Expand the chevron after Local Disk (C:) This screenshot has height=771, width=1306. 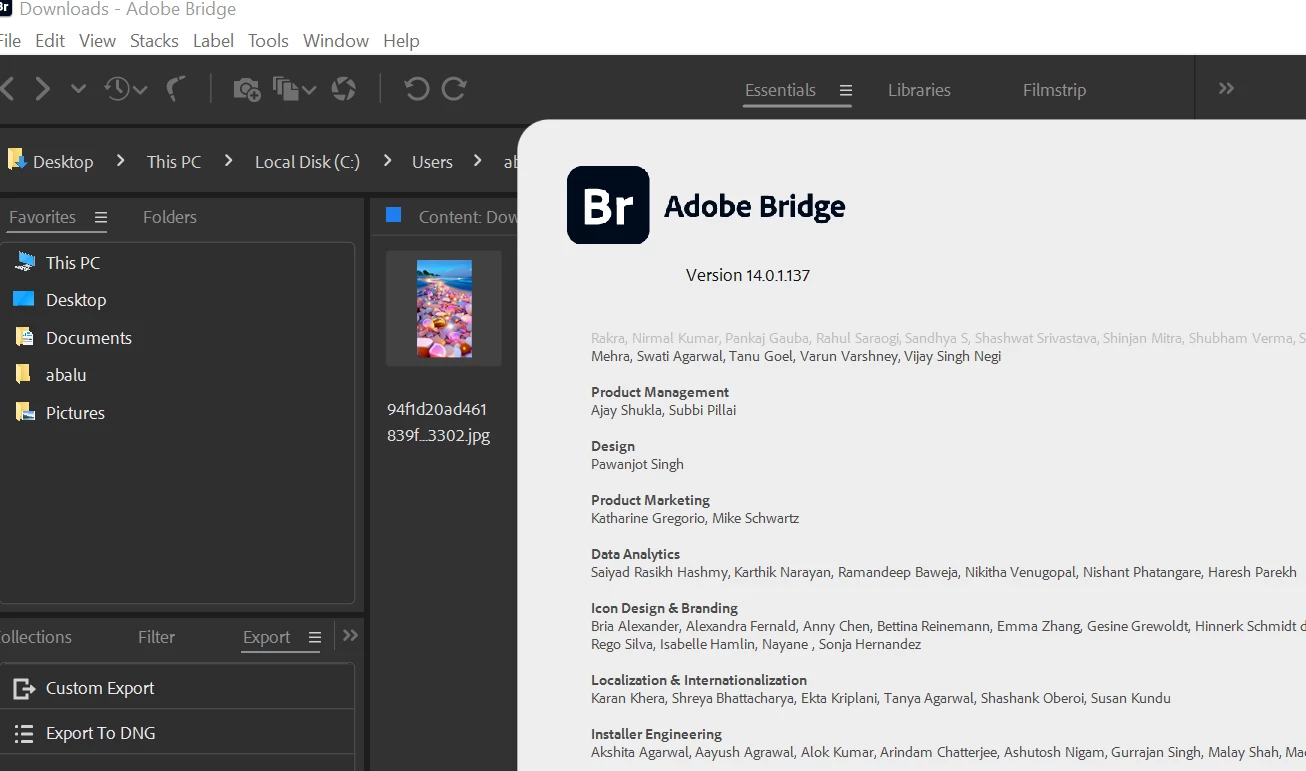click(x=387, y=160)
